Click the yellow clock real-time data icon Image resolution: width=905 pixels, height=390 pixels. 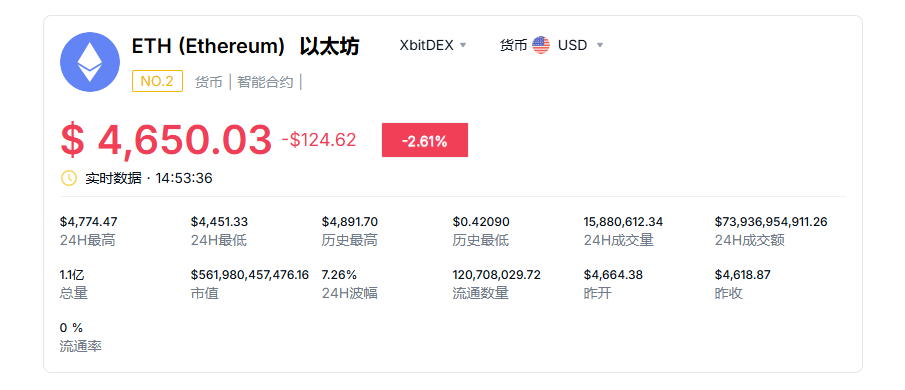[x=69, y=178]
